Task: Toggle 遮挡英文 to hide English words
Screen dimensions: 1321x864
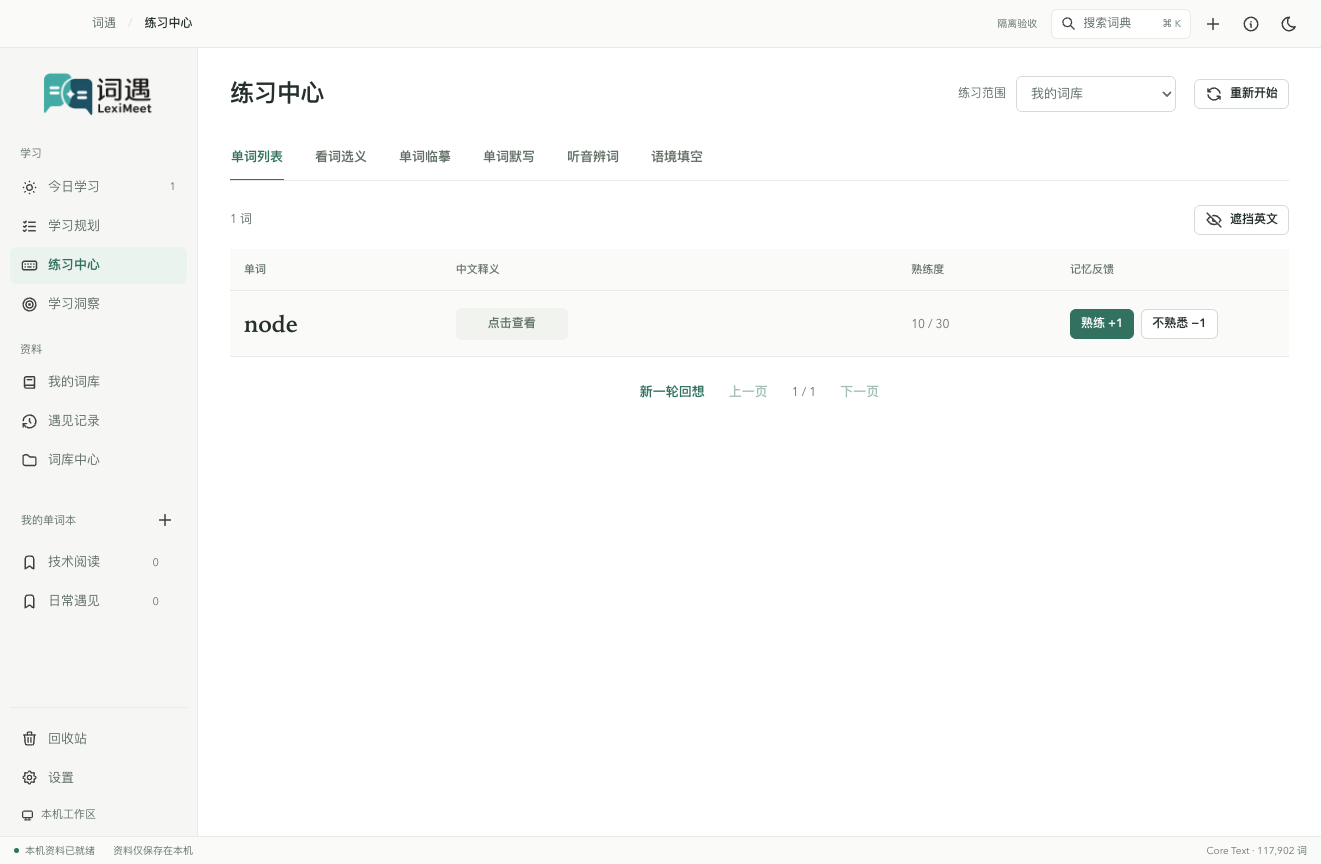Action: 1241,219
